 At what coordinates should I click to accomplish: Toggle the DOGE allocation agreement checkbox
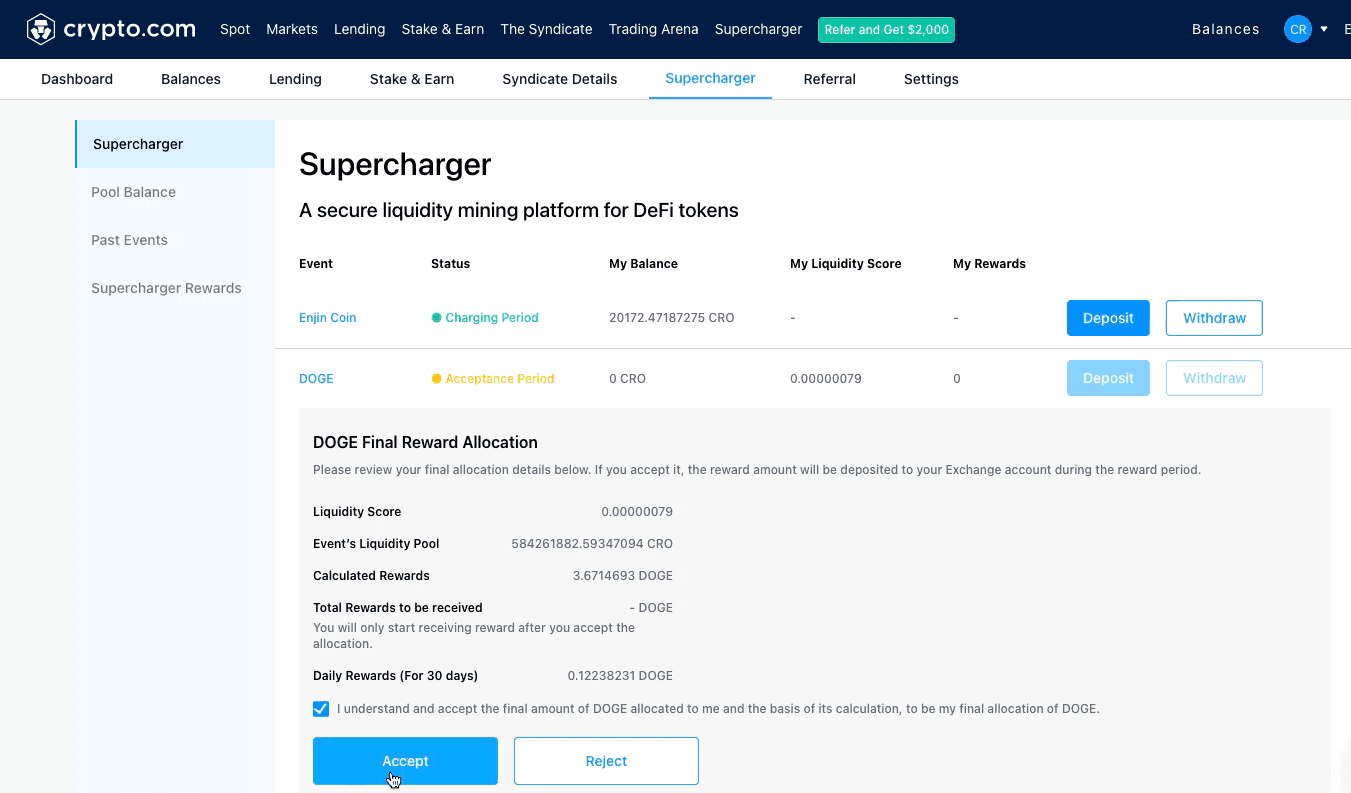coord(321,709)
